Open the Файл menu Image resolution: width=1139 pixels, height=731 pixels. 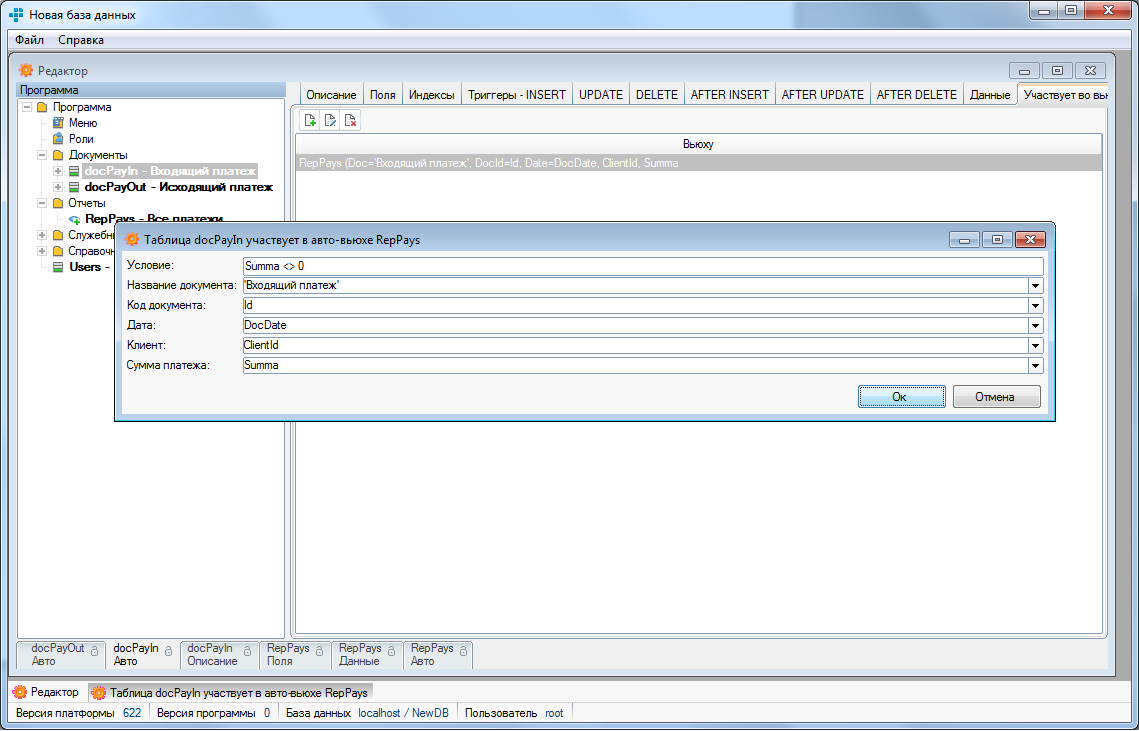[x=29, y=40]
